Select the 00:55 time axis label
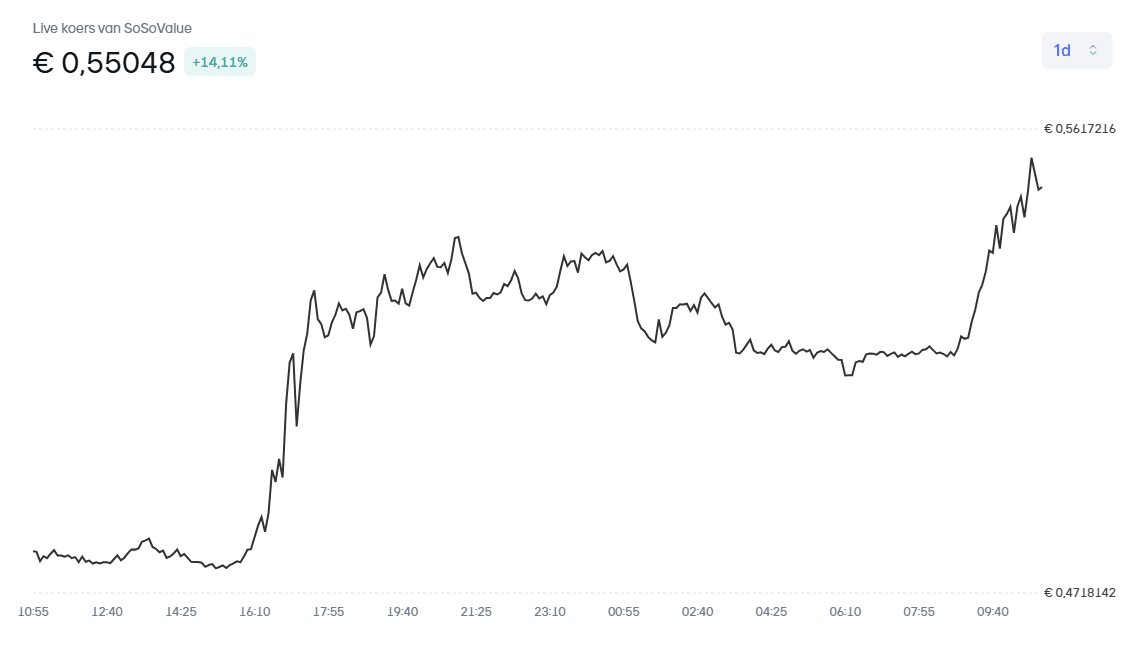 tap(624, 612)
